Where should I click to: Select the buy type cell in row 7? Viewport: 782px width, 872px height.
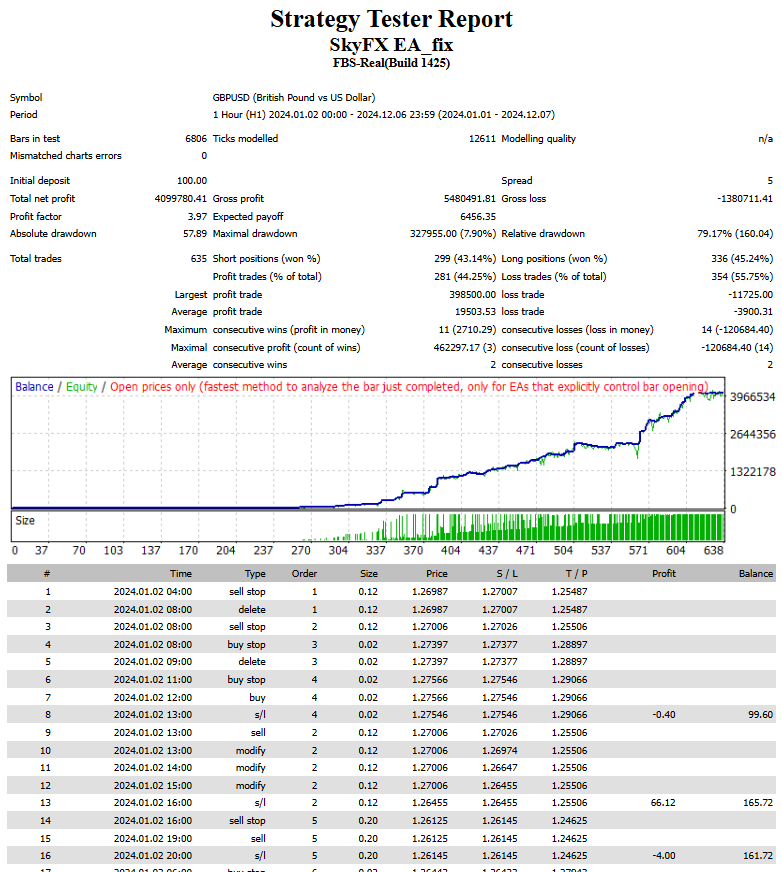pos(257,696)
